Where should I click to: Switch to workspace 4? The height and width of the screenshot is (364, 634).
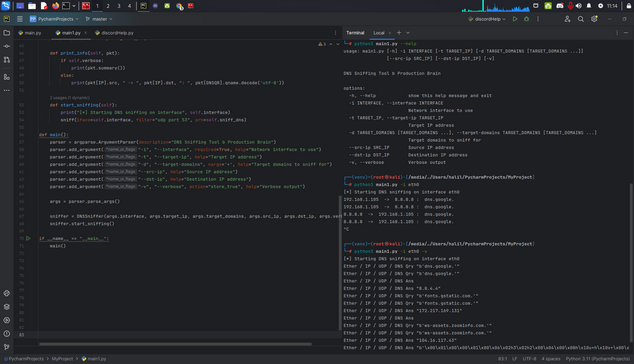click(x=129, y=6)
